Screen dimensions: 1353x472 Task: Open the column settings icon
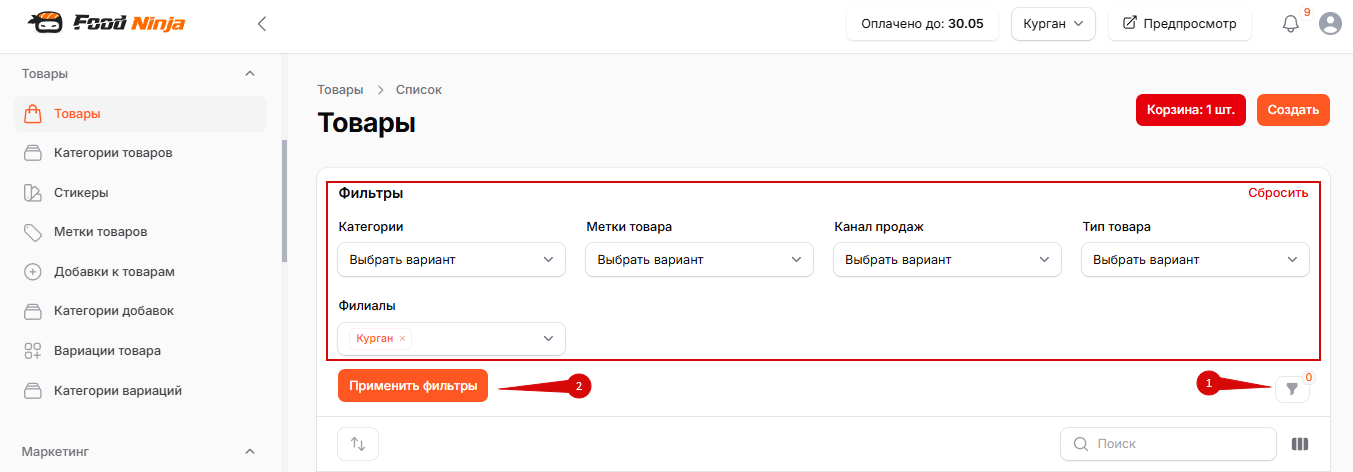point(1300,444)
